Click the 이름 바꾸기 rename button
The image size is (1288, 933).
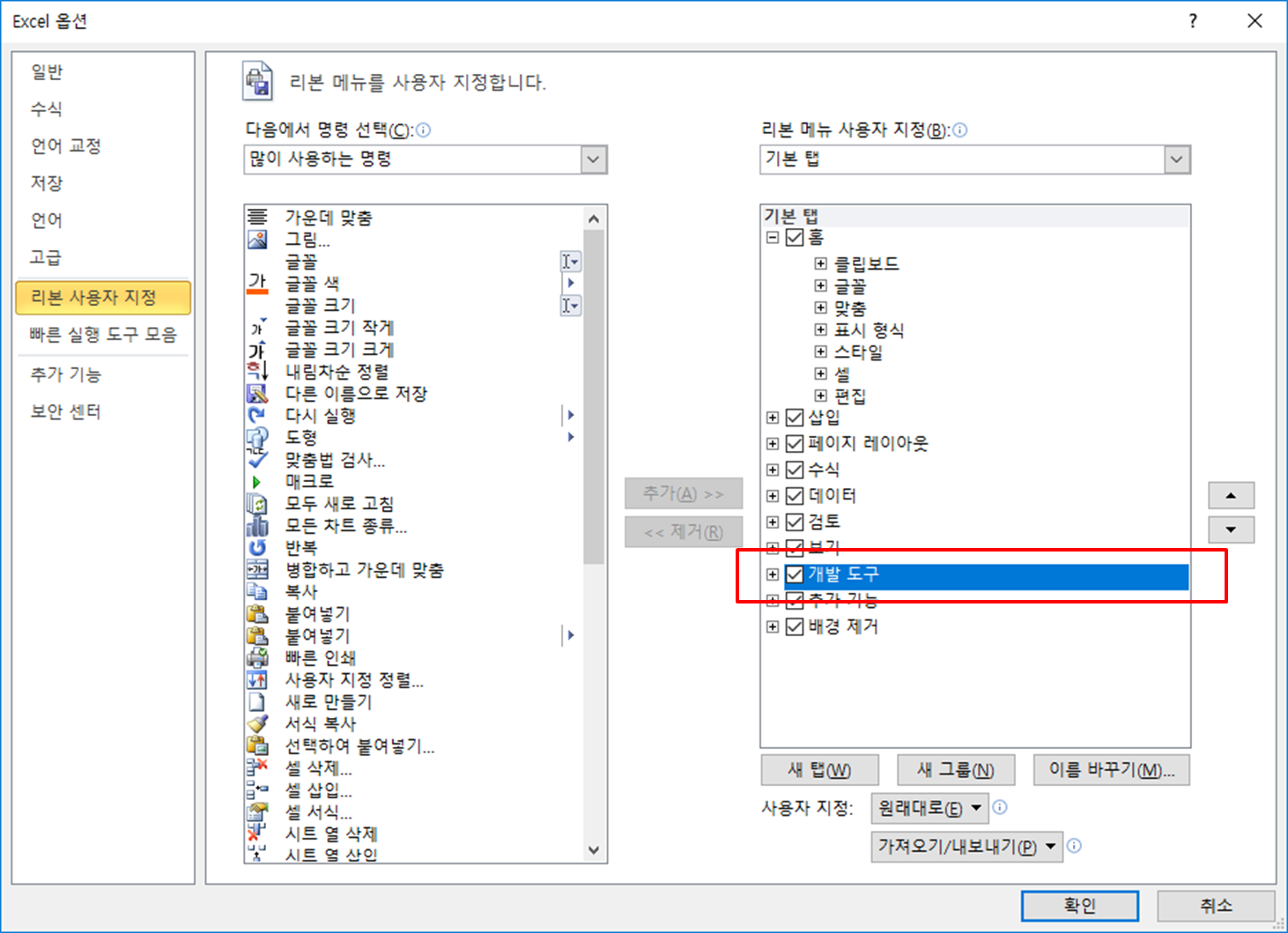[1112, 770]
